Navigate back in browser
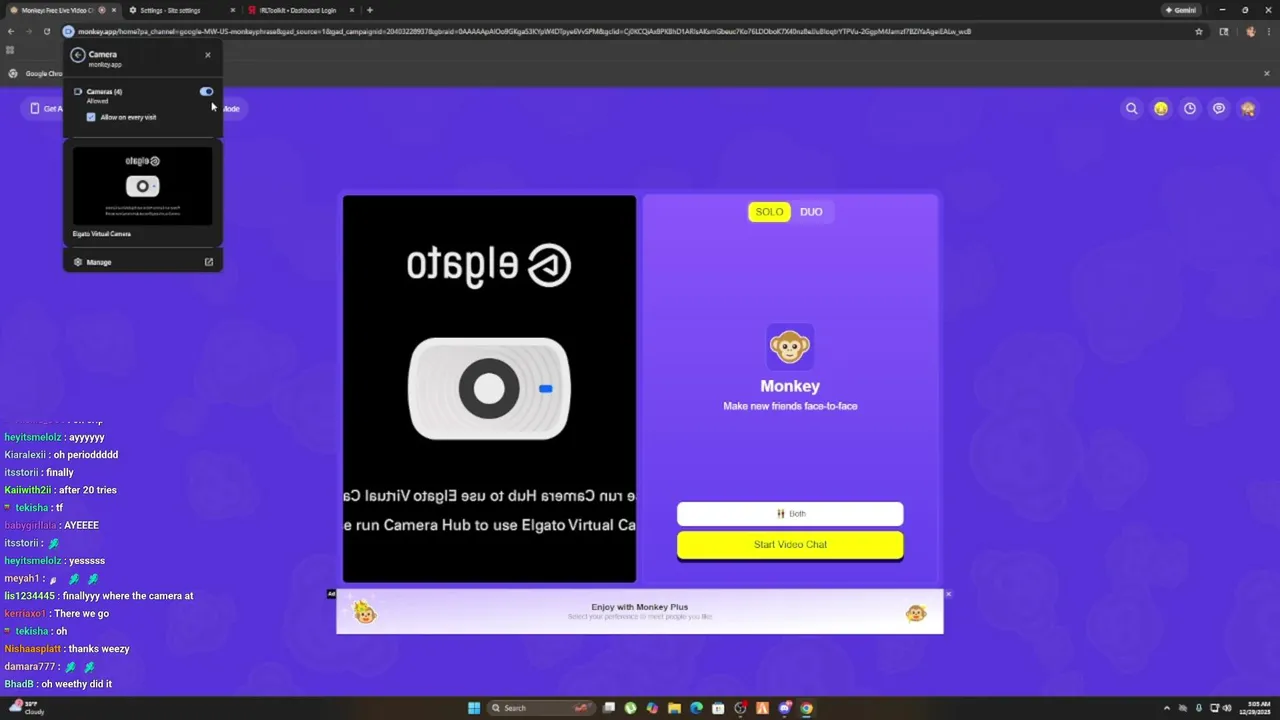The width and height of the screenshot is (1280, 720). (11, 31)
